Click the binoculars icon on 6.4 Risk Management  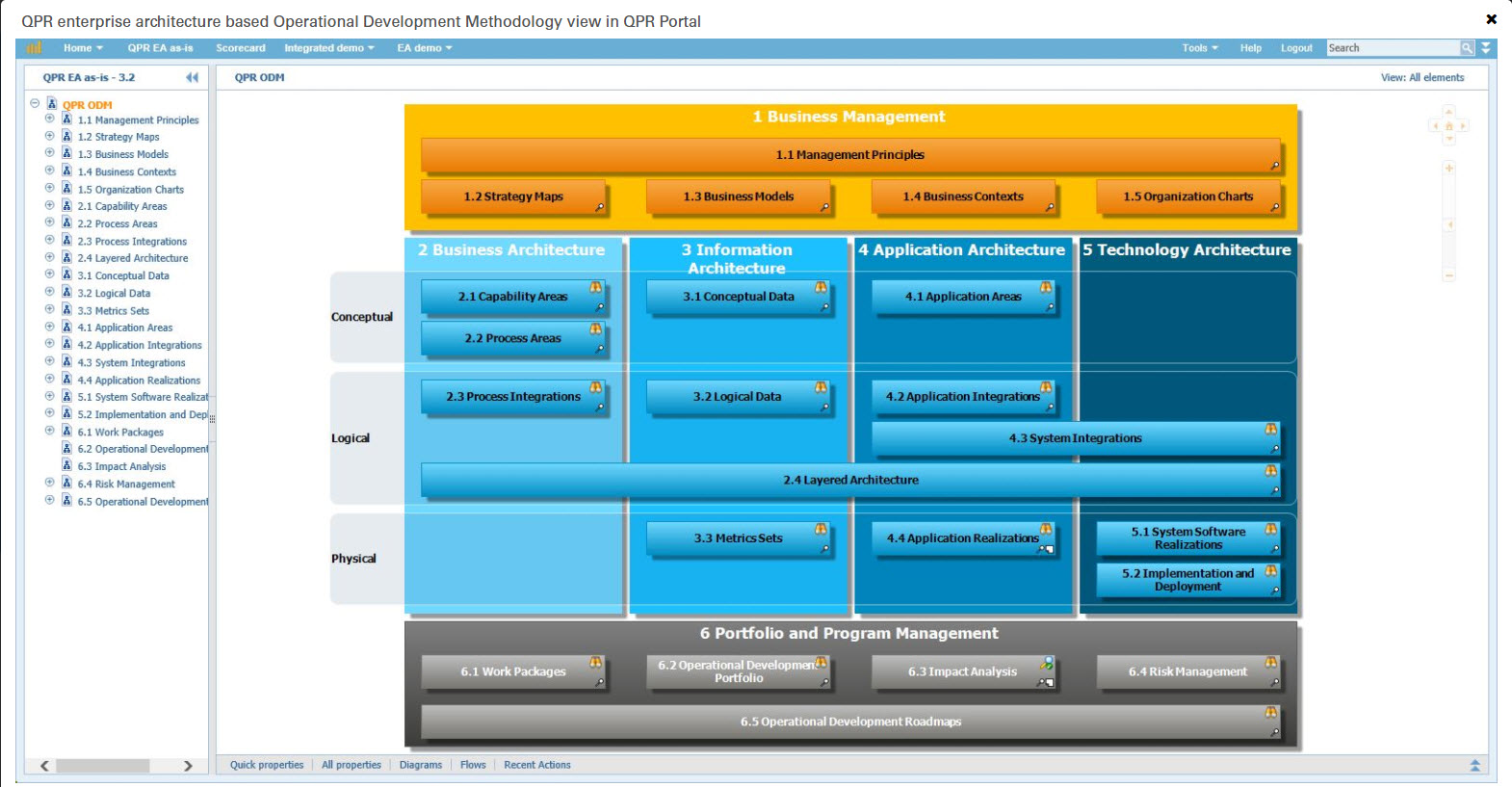(x=1271, y=662)
